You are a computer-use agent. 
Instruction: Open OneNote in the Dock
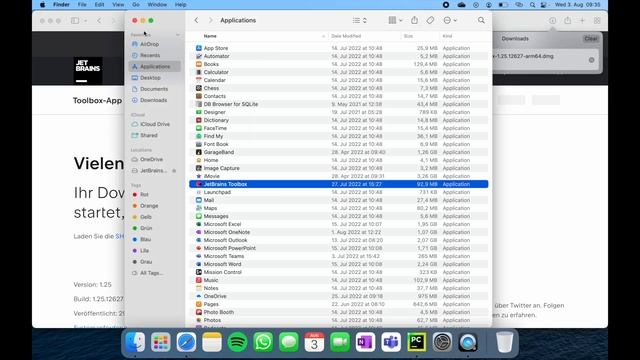point(365,342)
